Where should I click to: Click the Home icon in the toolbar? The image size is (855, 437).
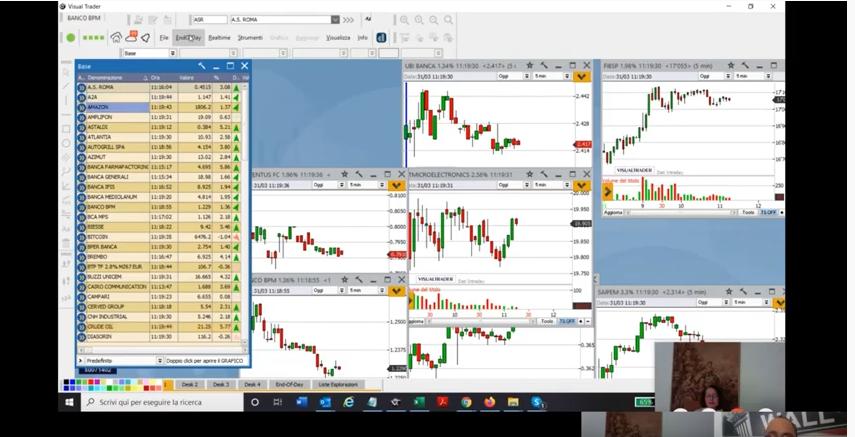116,38
